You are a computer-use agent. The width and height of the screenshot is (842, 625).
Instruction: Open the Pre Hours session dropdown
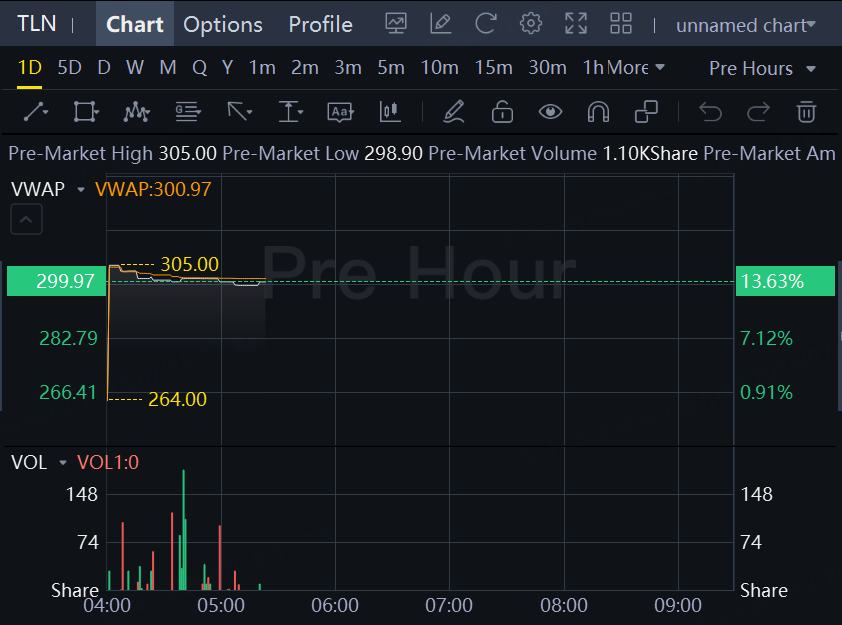coord(762,68)
